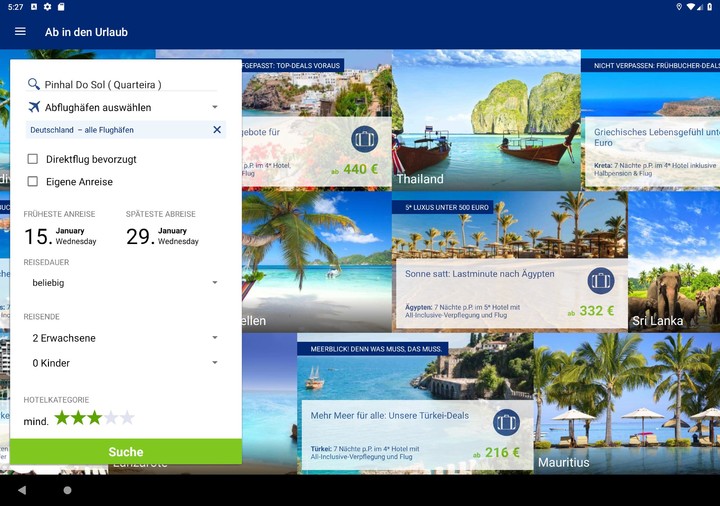This screenshot has height=506, width=720.
Task: Click the Ab in den Urlaub title
Action: pyautogui.click(x=86, y=32)
